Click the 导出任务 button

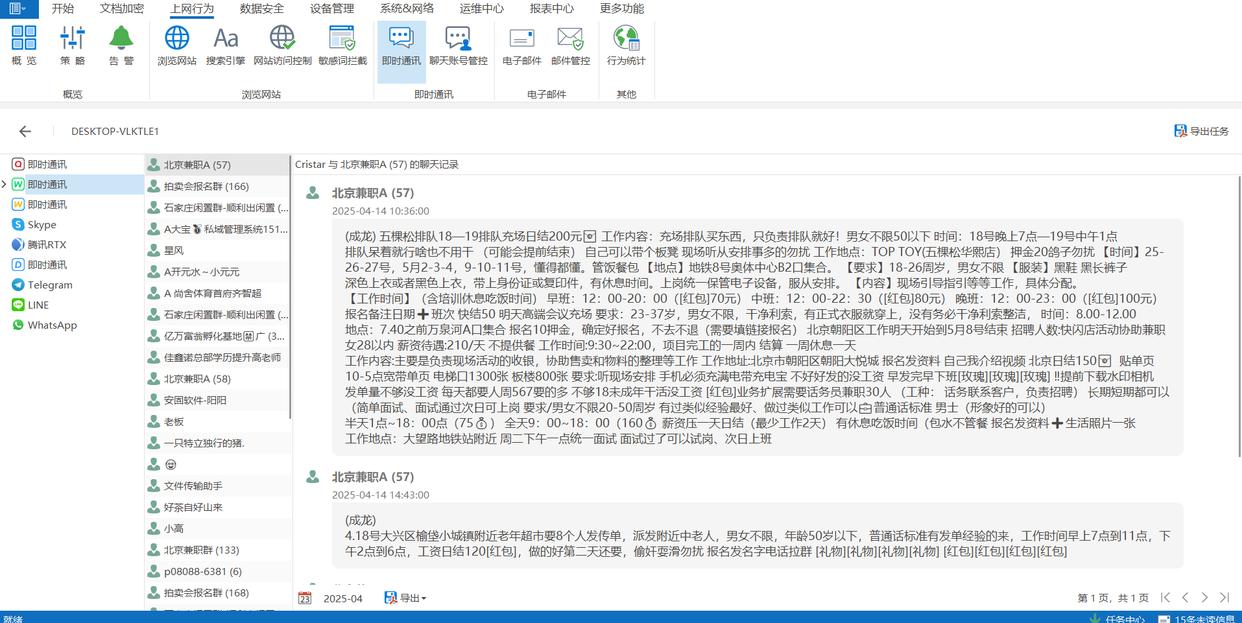coord(1201,131)
